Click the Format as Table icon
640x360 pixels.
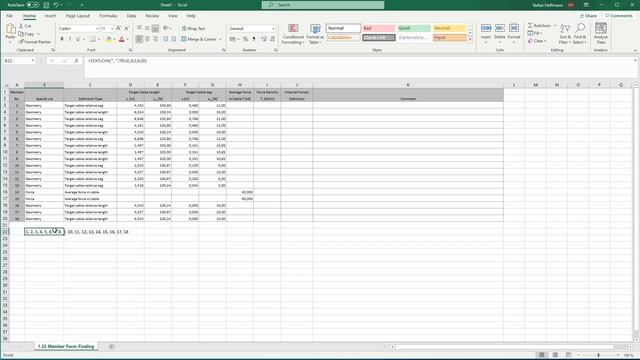pyautogui.click(x=315, y=28)
